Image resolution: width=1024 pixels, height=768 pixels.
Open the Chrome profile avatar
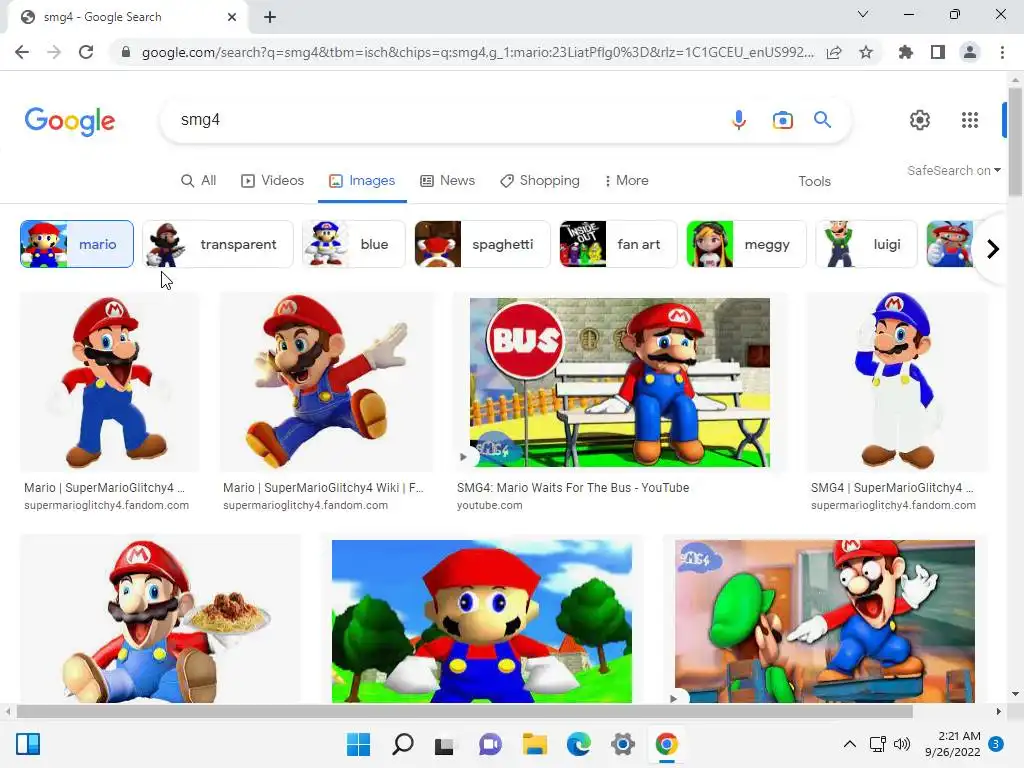point(970,52)
